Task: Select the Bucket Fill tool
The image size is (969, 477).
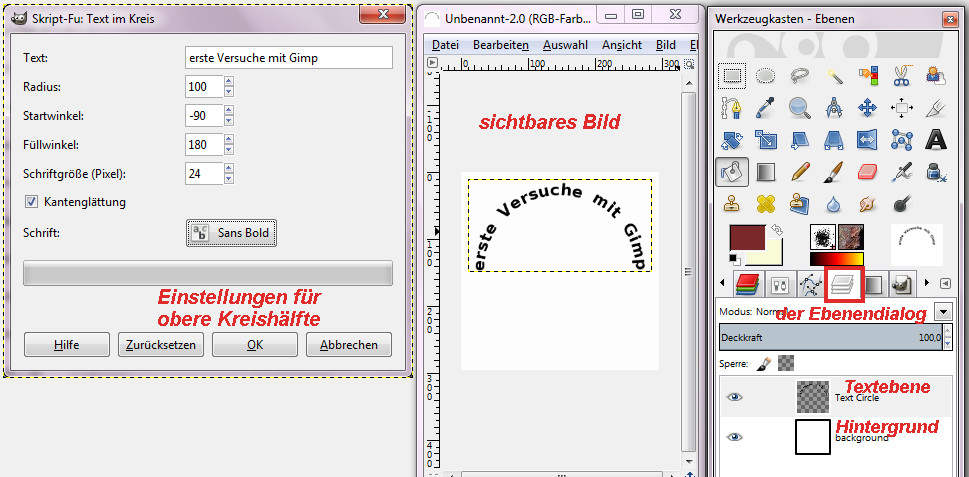Action: tap(732, 172)
